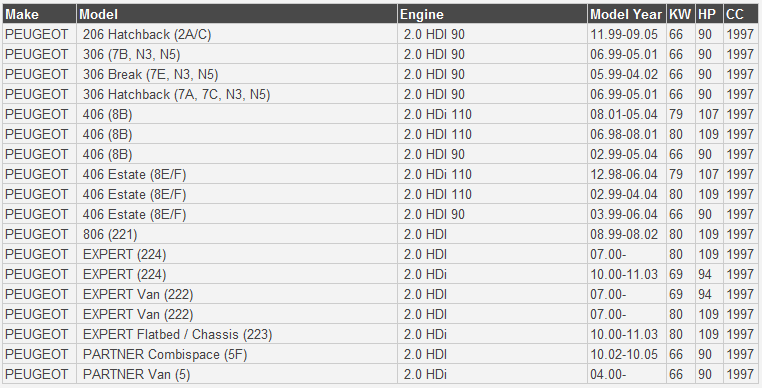Select 306 Hatchback (7A, 7C, N3, N5) row
Image resolution: width=762 pixels, height=388 pixels.
point(381,94)
